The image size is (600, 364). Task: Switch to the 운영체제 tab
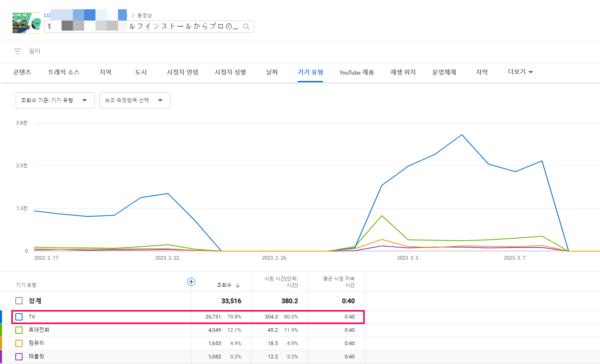pos(444,72)
